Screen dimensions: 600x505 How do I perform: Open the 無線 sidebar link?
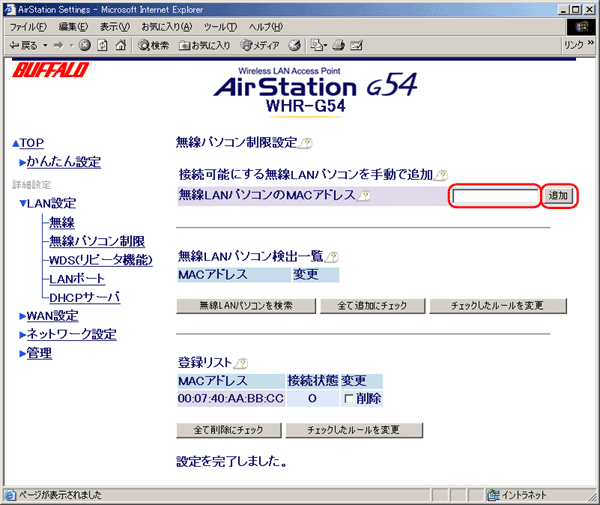[62, 222]
